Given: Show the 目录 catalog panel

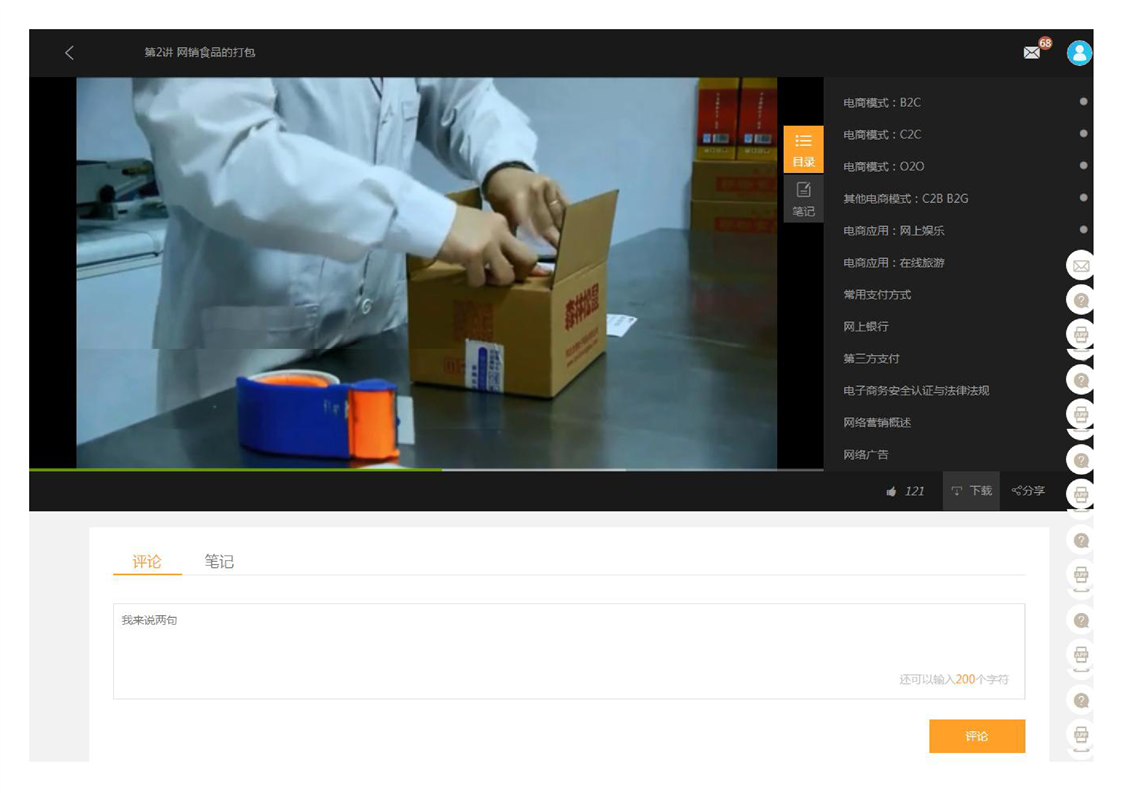Looking at the screenshot, I should pyautogui.click(x=803, y=149).
